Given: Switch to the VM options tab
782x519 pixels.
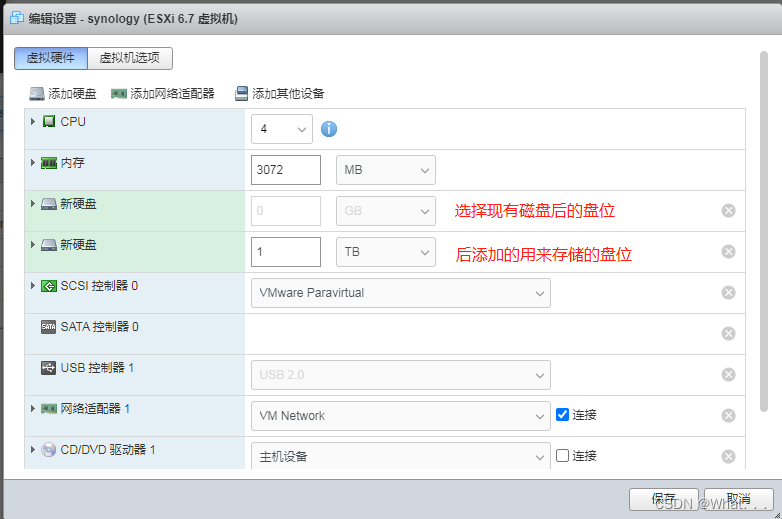Looking at the screenshot, I should click(130, 58).
